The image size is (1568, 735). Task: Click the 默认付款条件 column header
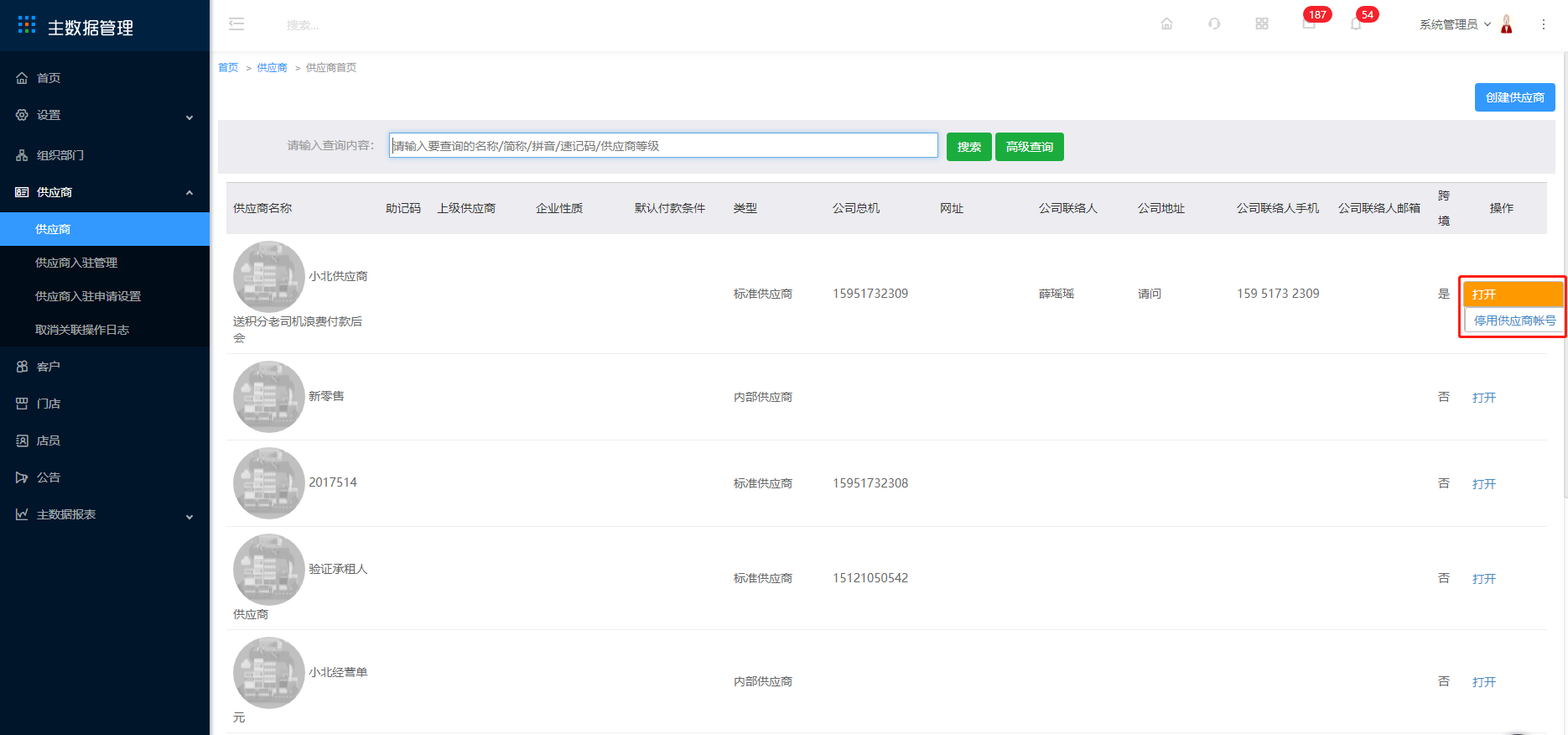point(670,208)
